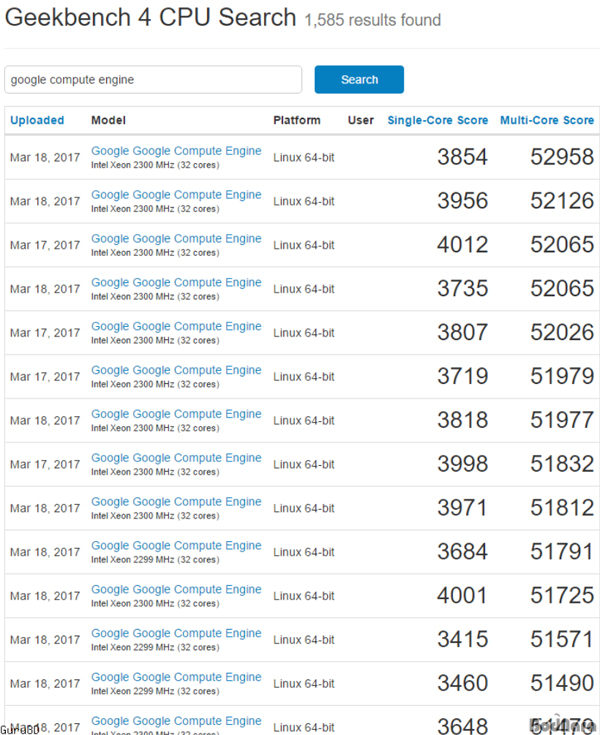
Task: Open Google Compute Engine result with single-core 4012
Action: tap(176, 238)
